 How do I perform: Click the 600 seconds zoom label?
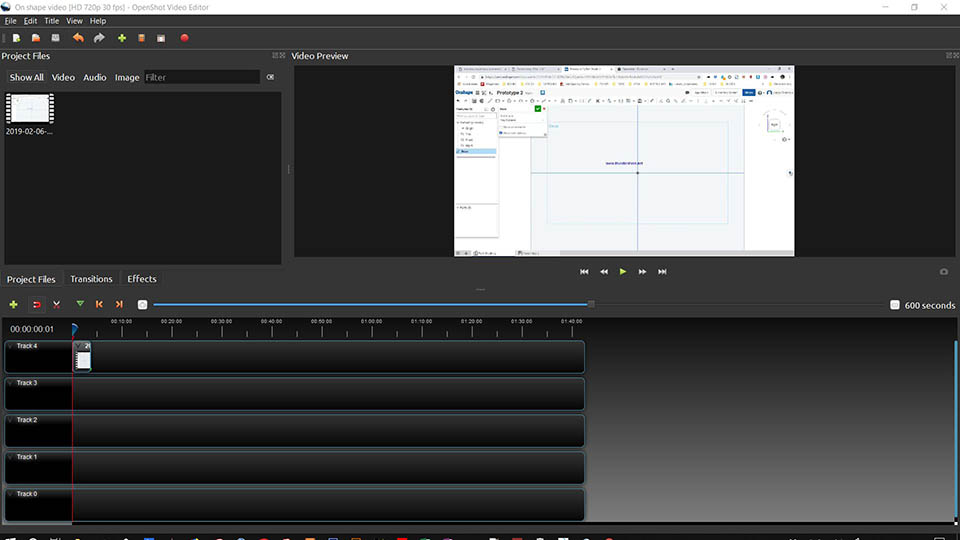click(929, 305)
